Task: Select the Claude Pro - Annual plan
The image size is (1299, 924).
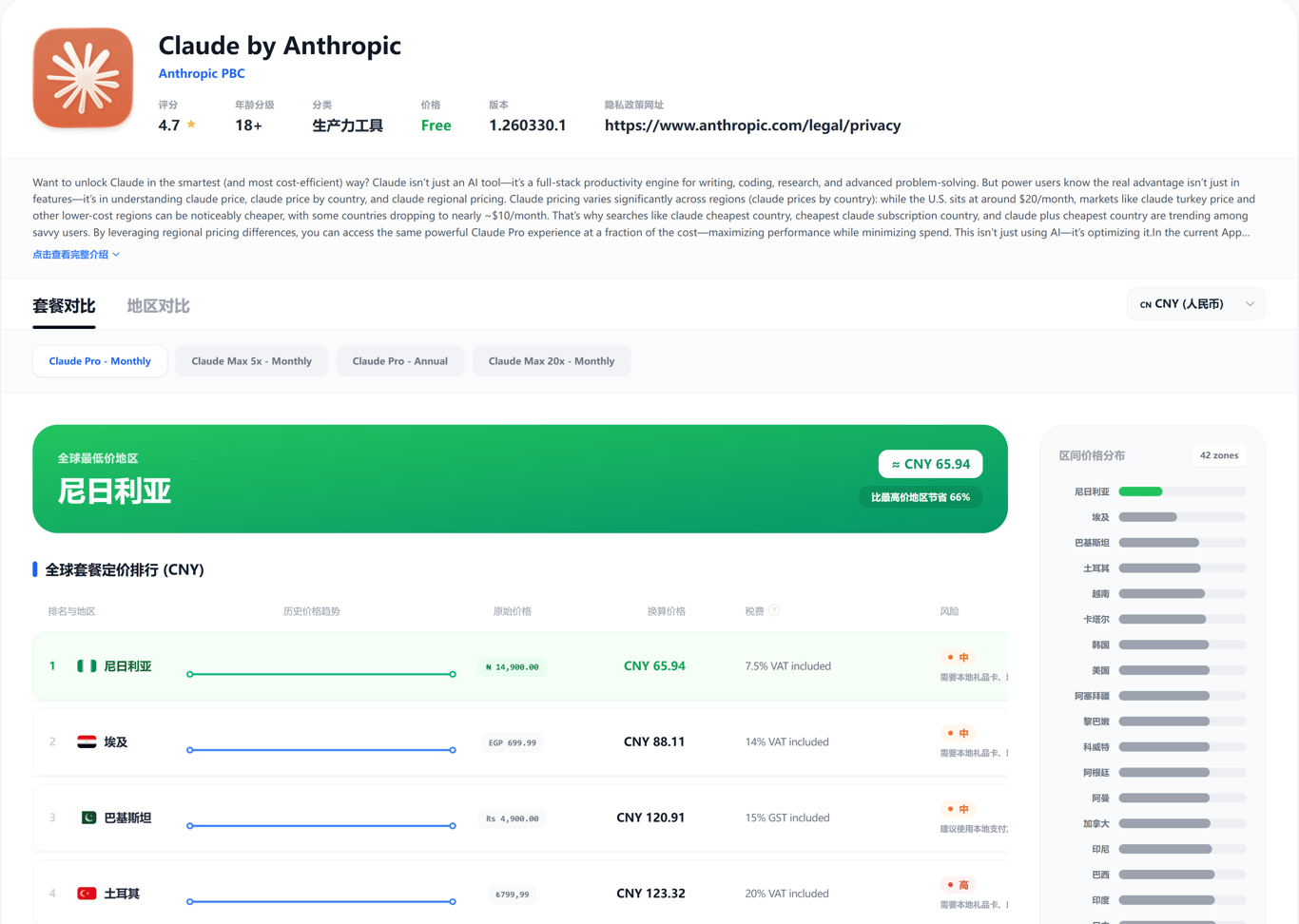Action: 399,361
